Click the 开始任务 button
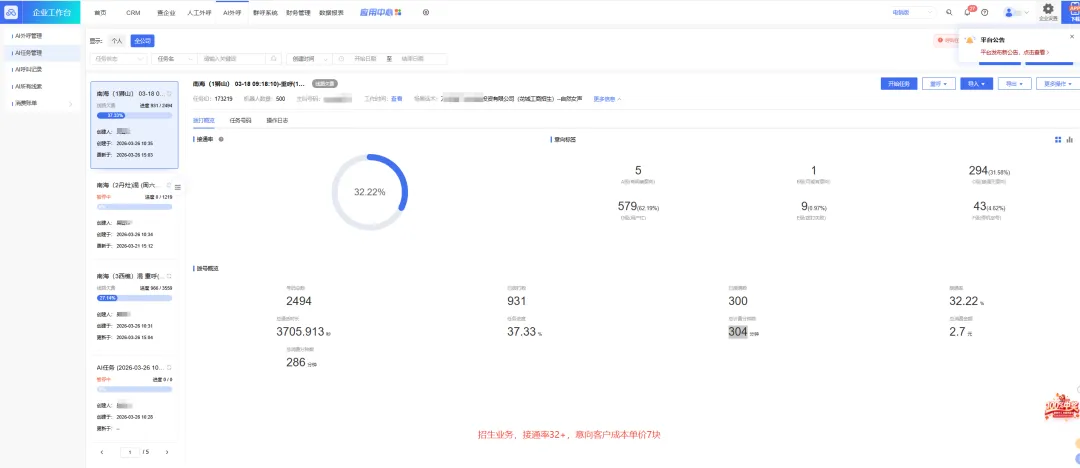 (x=899, y=83)
